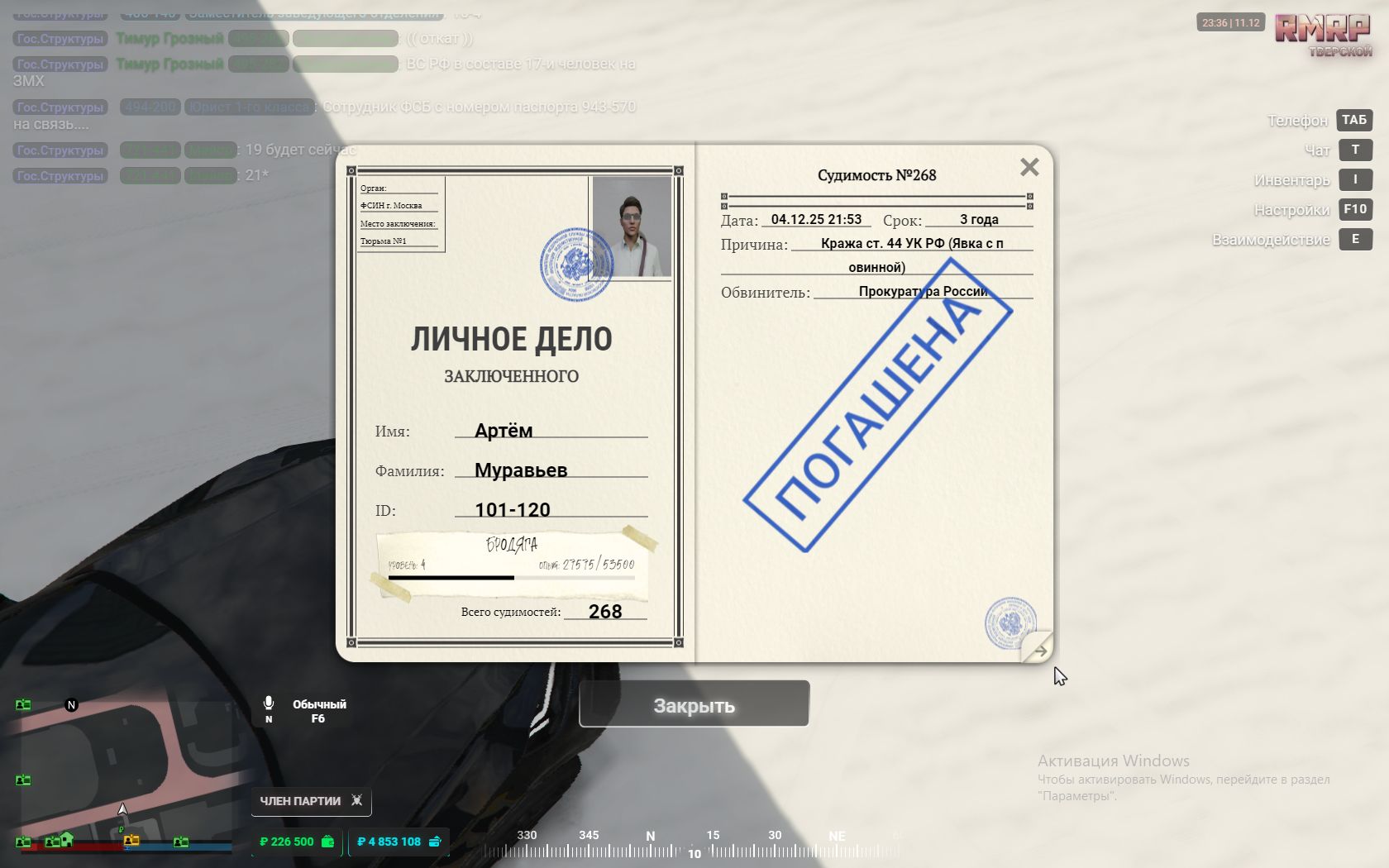Click the RMRP Тверской server logo
1389x868 pixels.
click(x=1322, y=35)
